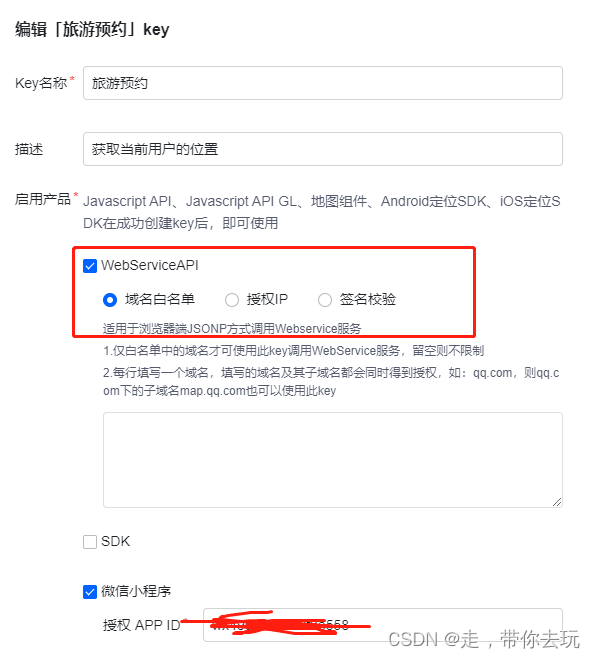Click the 描述 input field
The image size is (595, 658).
pos(323,149)
